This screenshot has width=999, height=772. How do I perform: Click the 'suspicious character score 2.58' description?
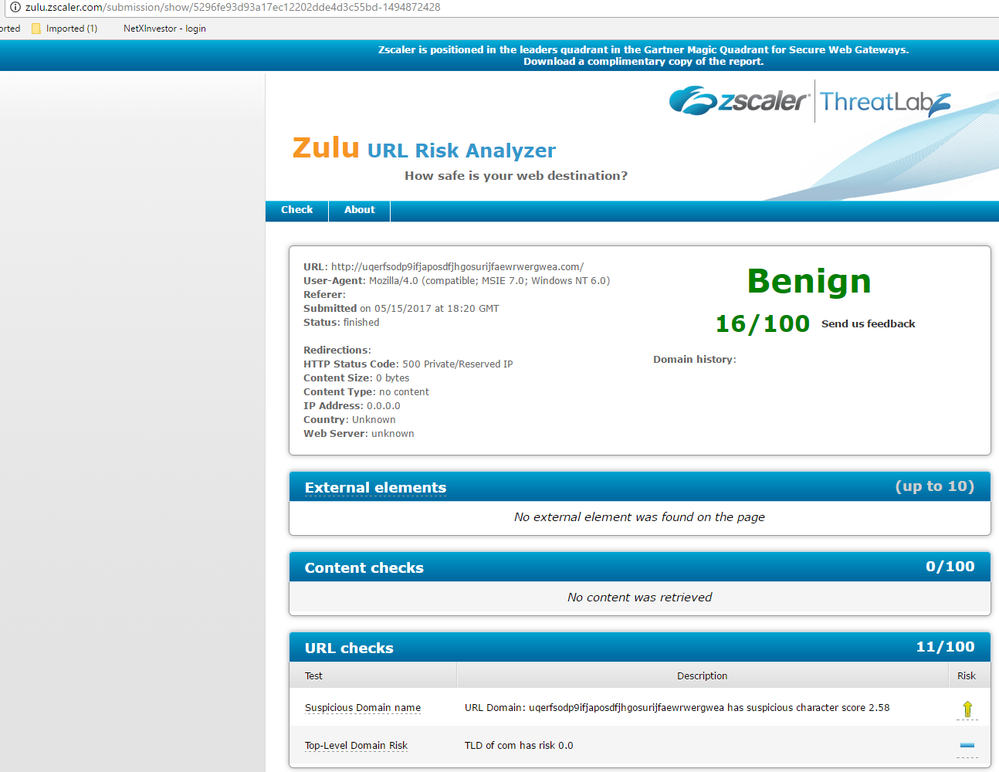click(x=677, y=708)
